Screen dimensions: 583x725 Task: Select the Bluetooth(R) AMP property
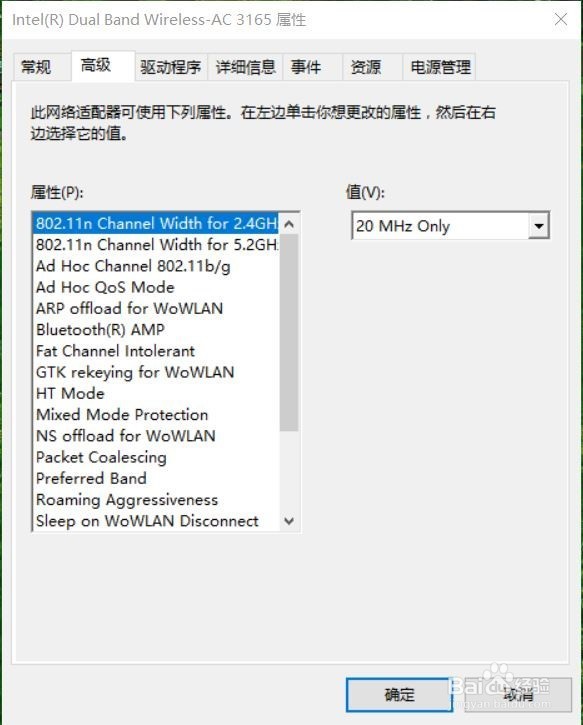coord(157,330)
